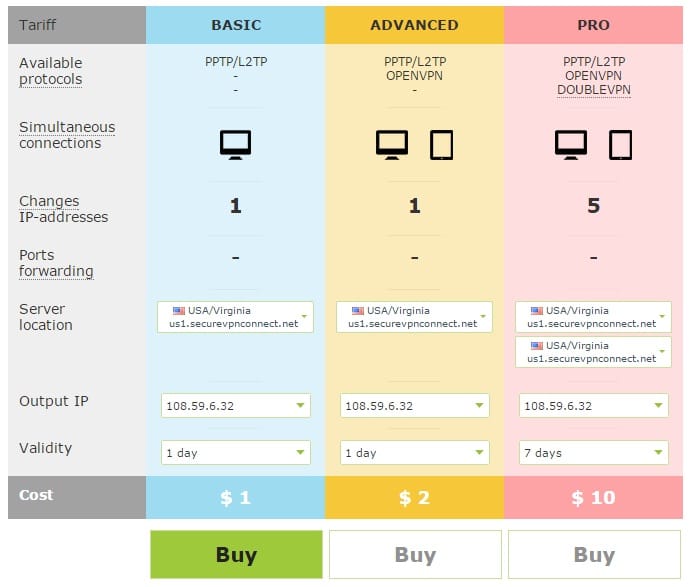
Task: Buy the Advanced plan
Action: (x=415, y=554)
